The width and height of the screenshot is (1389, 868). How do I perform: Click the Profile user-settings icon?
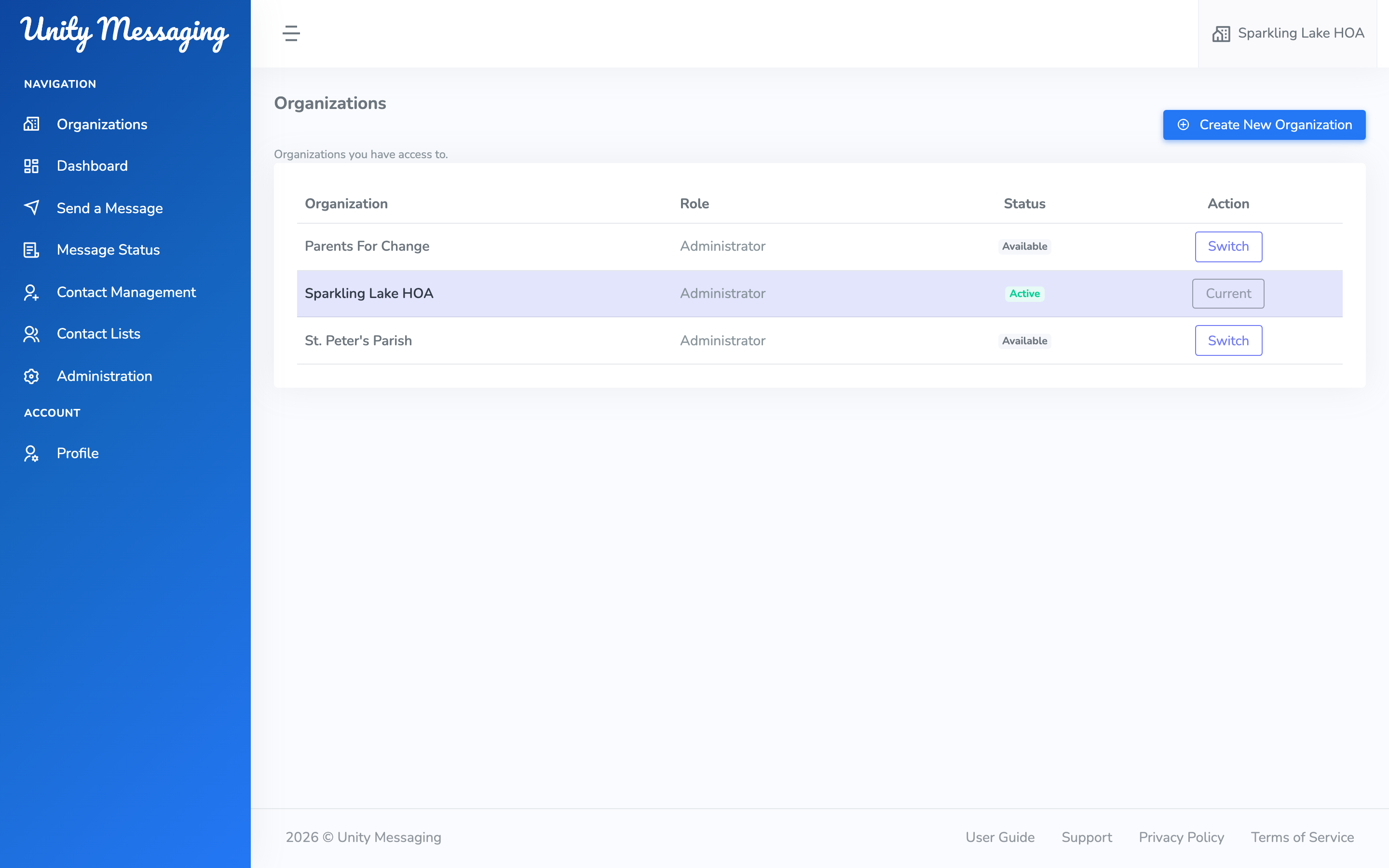click(x=31, y=453)
